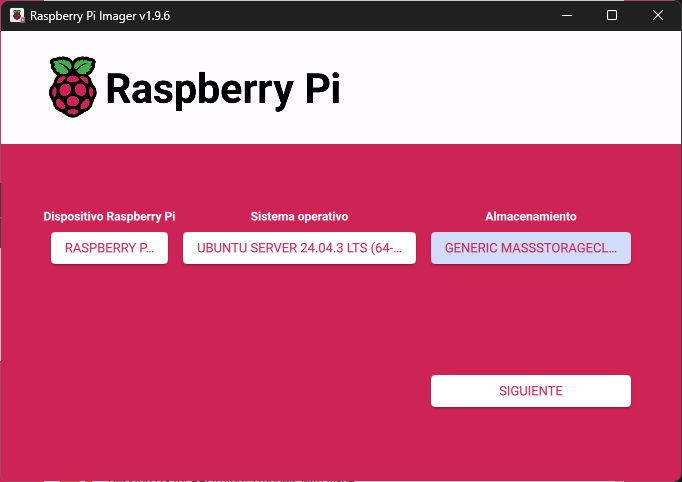The height and width of the screenshot is (482, 682).
Task: Open the Ubuntu Server OS selection
Action: click(299, 248)
